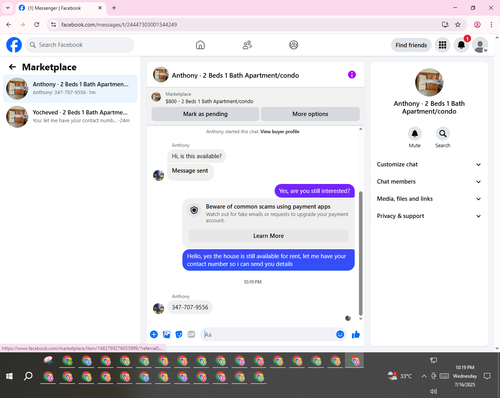Open a new browser tab
Screen dimensions: 500x398
click(x=114, y=8)
